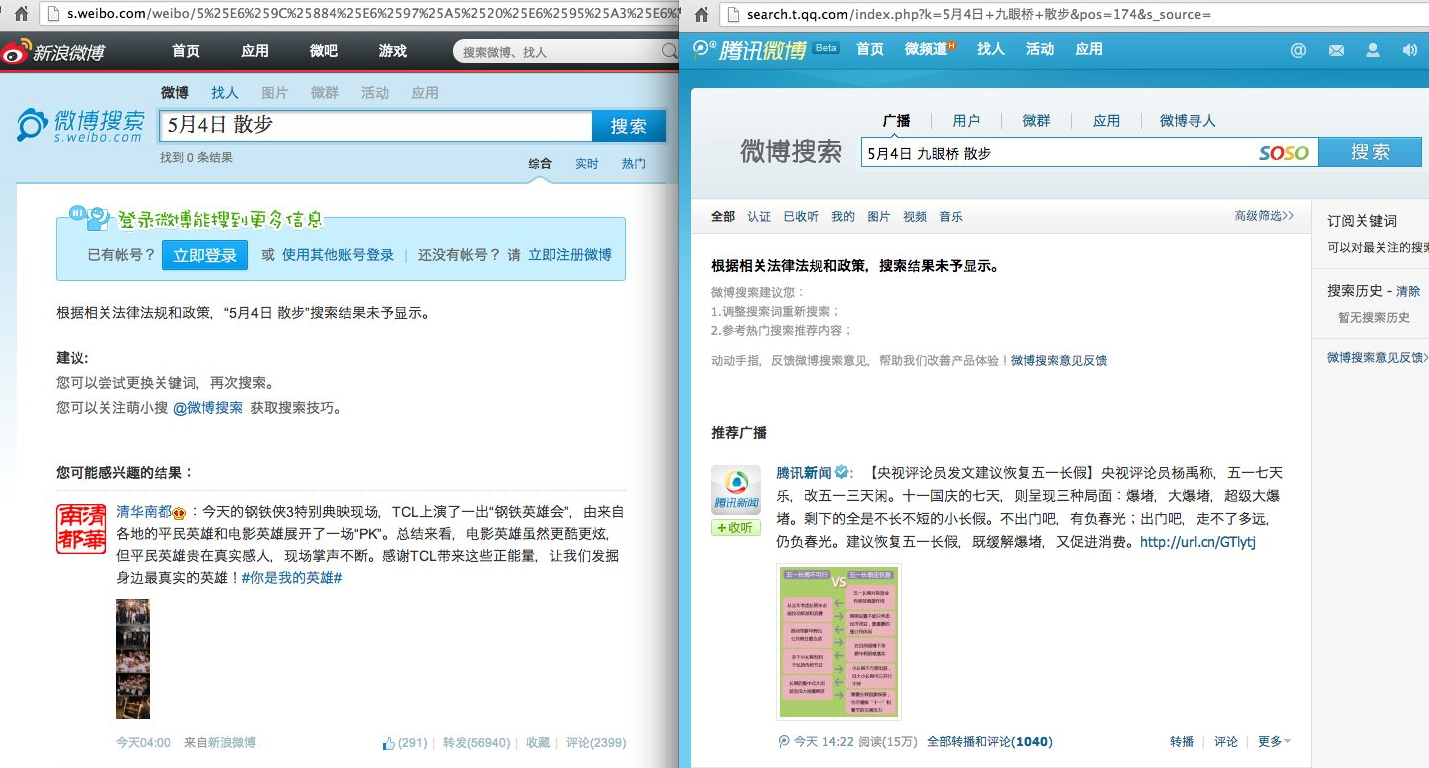Click the 立即注册微博 link
Image resolution: width=1429 pixels, height=768 pixels.
pos(570,255)
